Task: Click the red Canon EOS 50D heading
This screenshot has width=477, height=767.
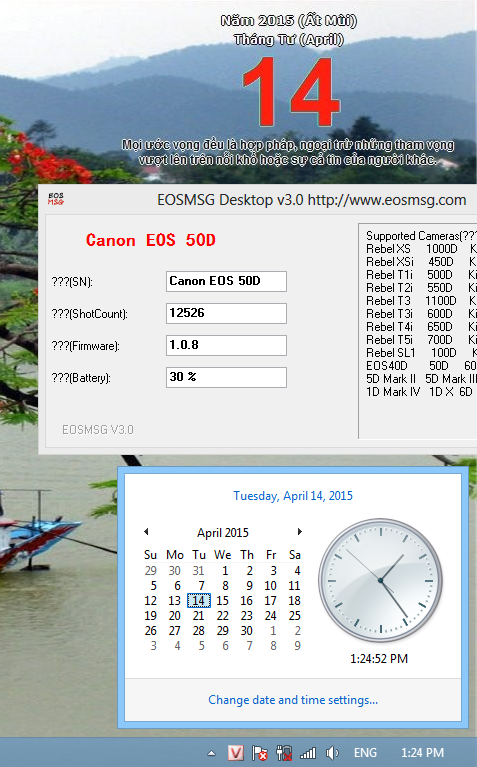Action: (151, 240)
